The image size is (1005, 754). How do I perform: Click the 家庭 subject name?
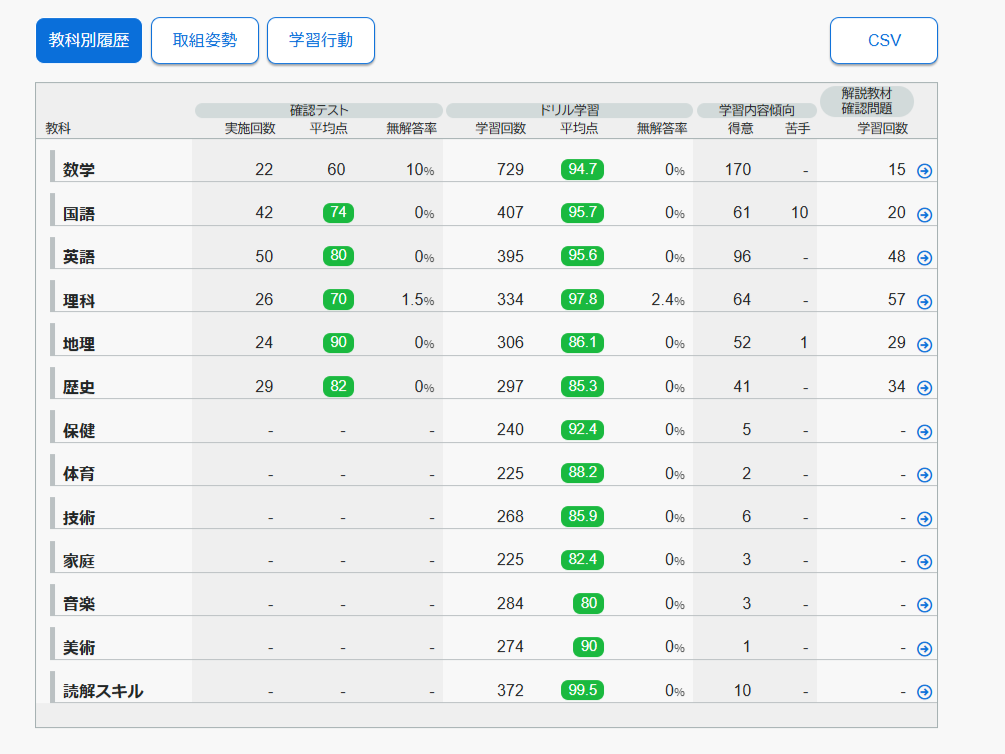(79, 560)
